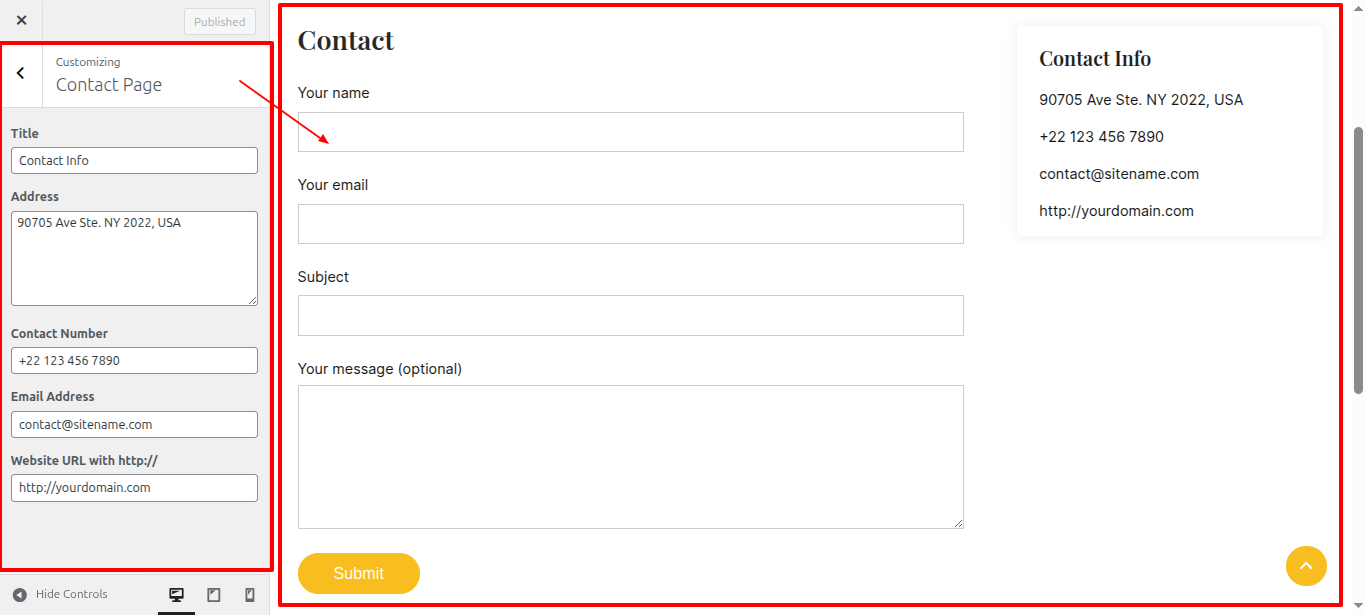Select the Website URL input field
Viewport: 1366px width, 615px height.
134,488
